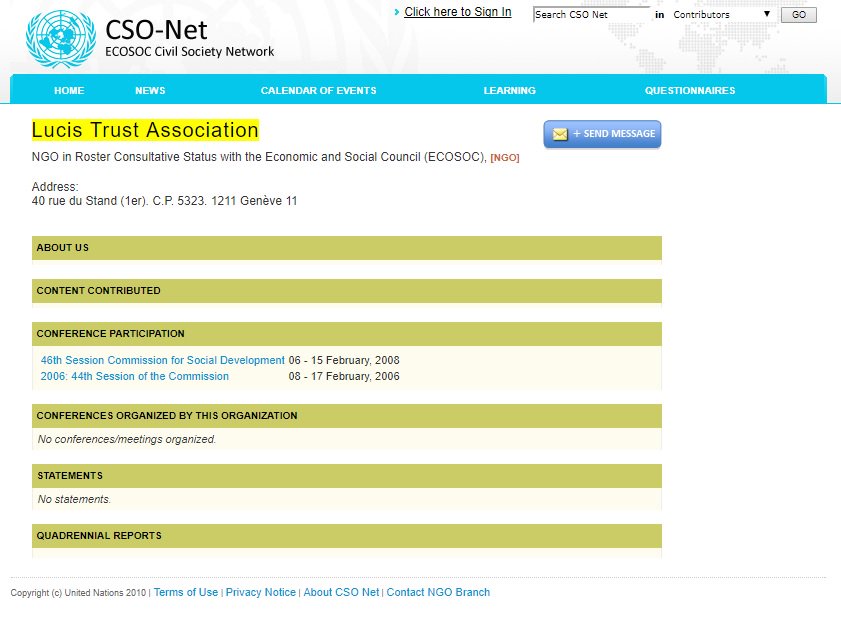Go to the Home menu
Screen dimensions: 841x619
(69, 91)
